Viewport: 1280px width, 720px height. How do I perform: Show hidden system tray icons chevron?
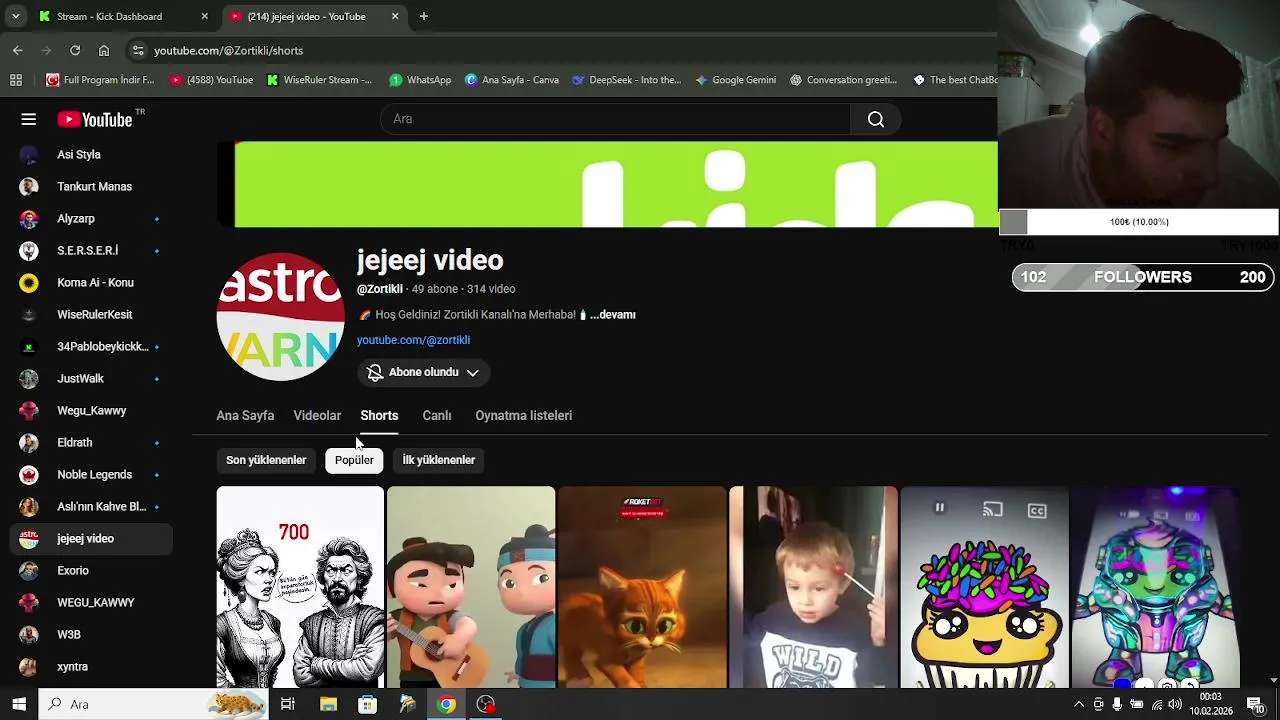click(x=1078, y=704)
